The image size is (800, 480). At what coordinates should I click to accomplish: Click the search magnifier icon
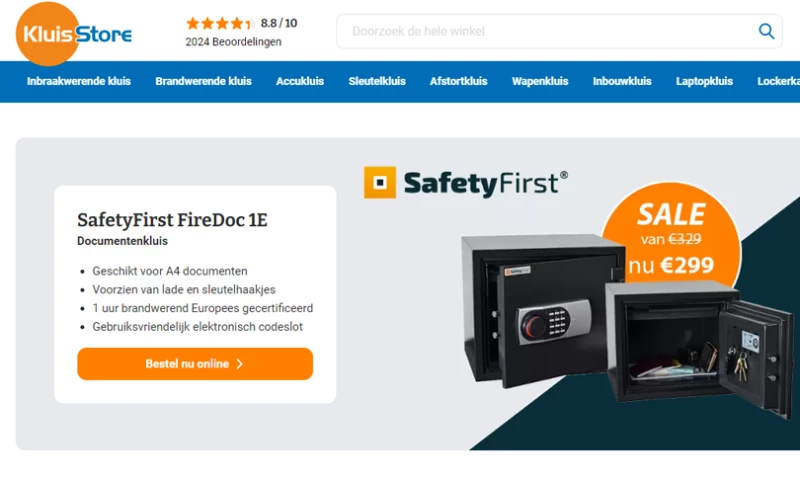766,31
